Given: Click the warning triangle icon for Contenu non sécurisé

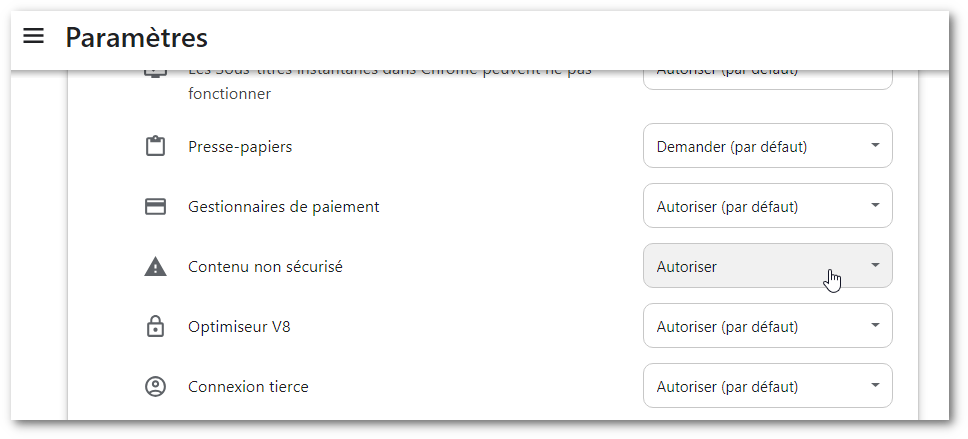Looking at the screenshot, I should pos(155,267).
